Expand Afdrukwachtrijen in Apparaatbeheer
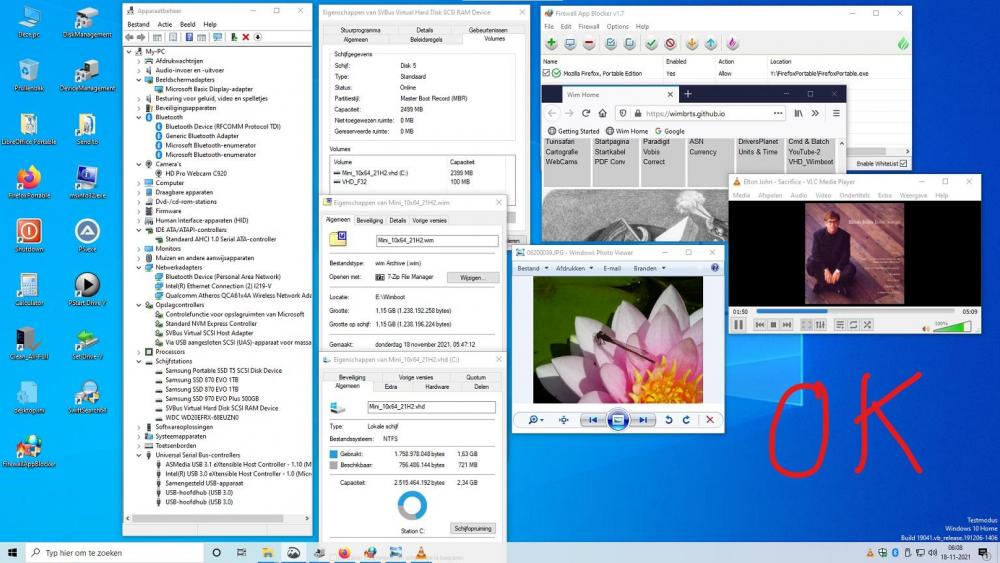The width and height of the screenshot is (1000, 563). click(x=139, y=61)
